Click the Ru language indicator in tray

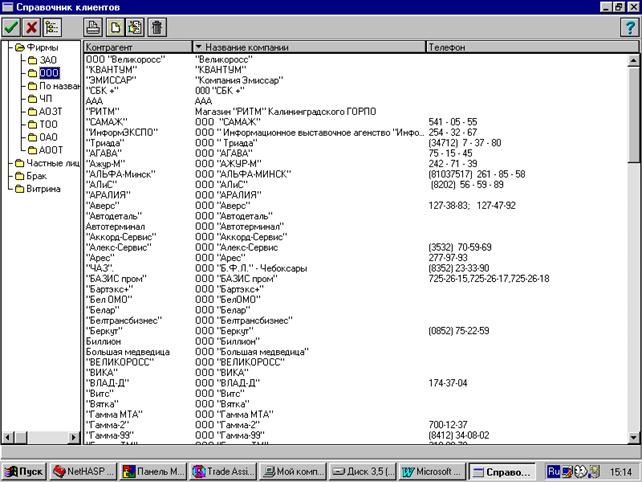point(554,472)
